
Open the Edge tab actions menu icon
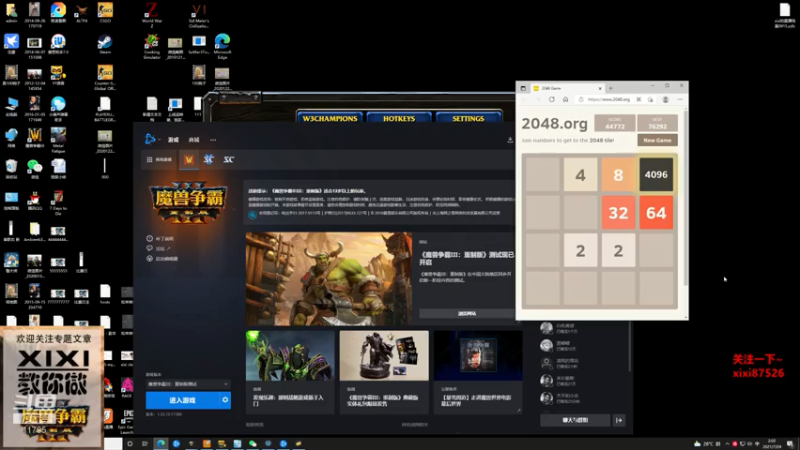pos(523,88)
